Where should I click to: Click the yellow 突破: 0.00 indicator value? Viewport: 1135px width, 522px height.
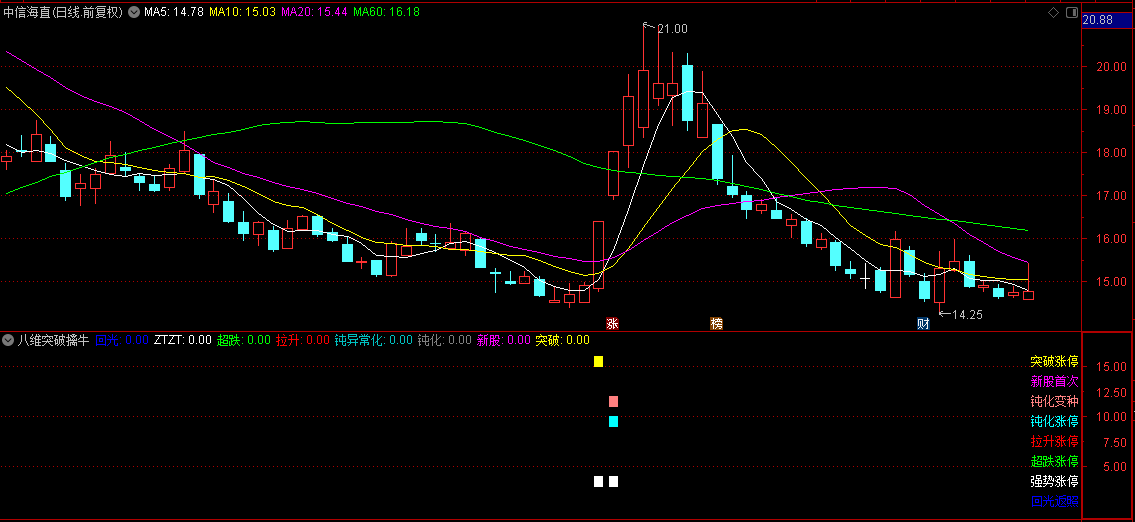click(x=562, y=340)
